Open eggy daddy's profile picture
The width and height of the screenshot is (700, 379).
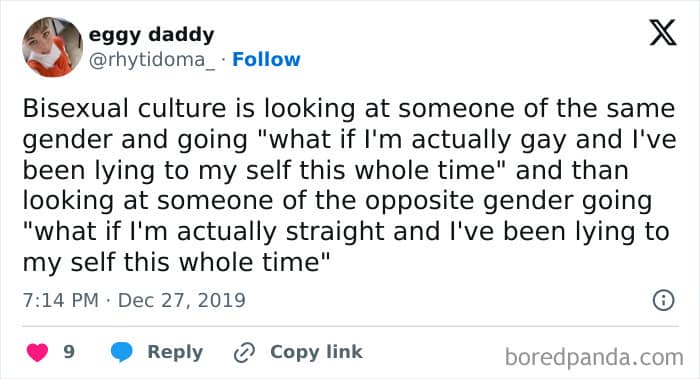[53, 47]
